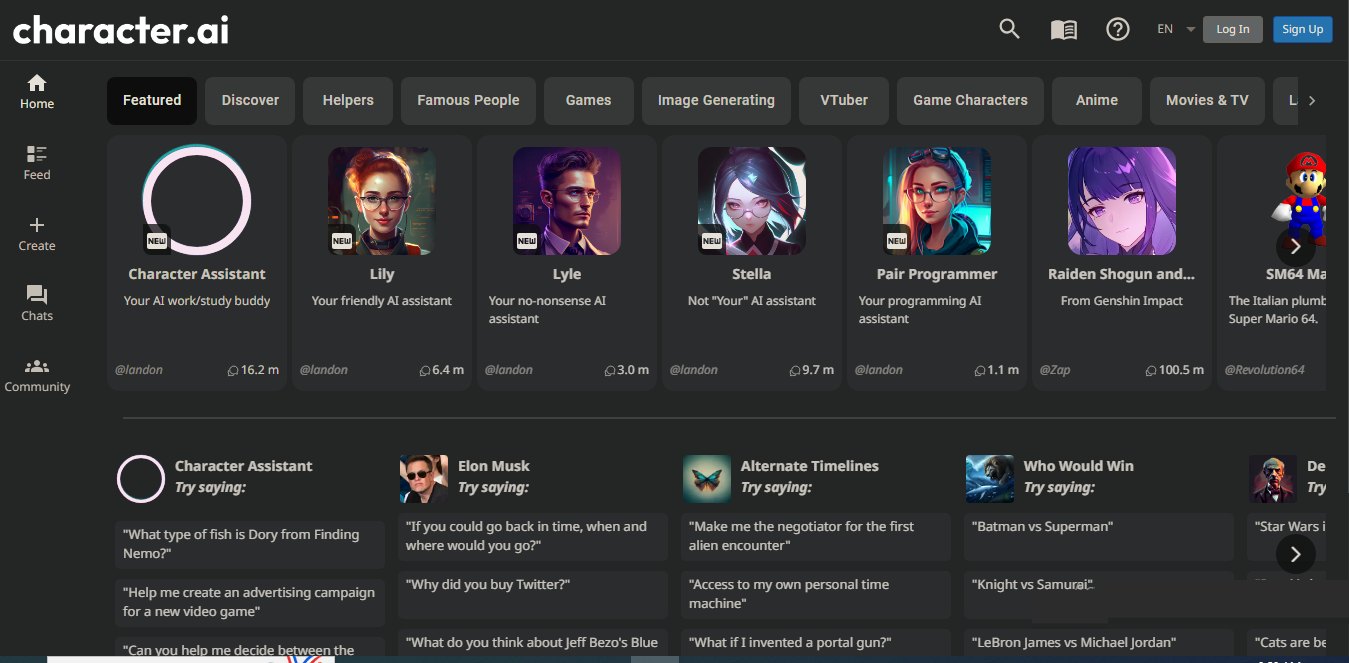This screenshot has height=663, width=1349.
Task: Open the Feed sidebar icon
Action: click(37, 162)
